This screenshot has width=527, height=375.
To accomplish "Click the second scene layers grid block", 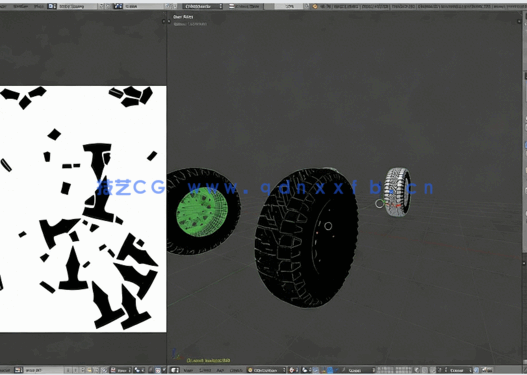I will point(403,370).
